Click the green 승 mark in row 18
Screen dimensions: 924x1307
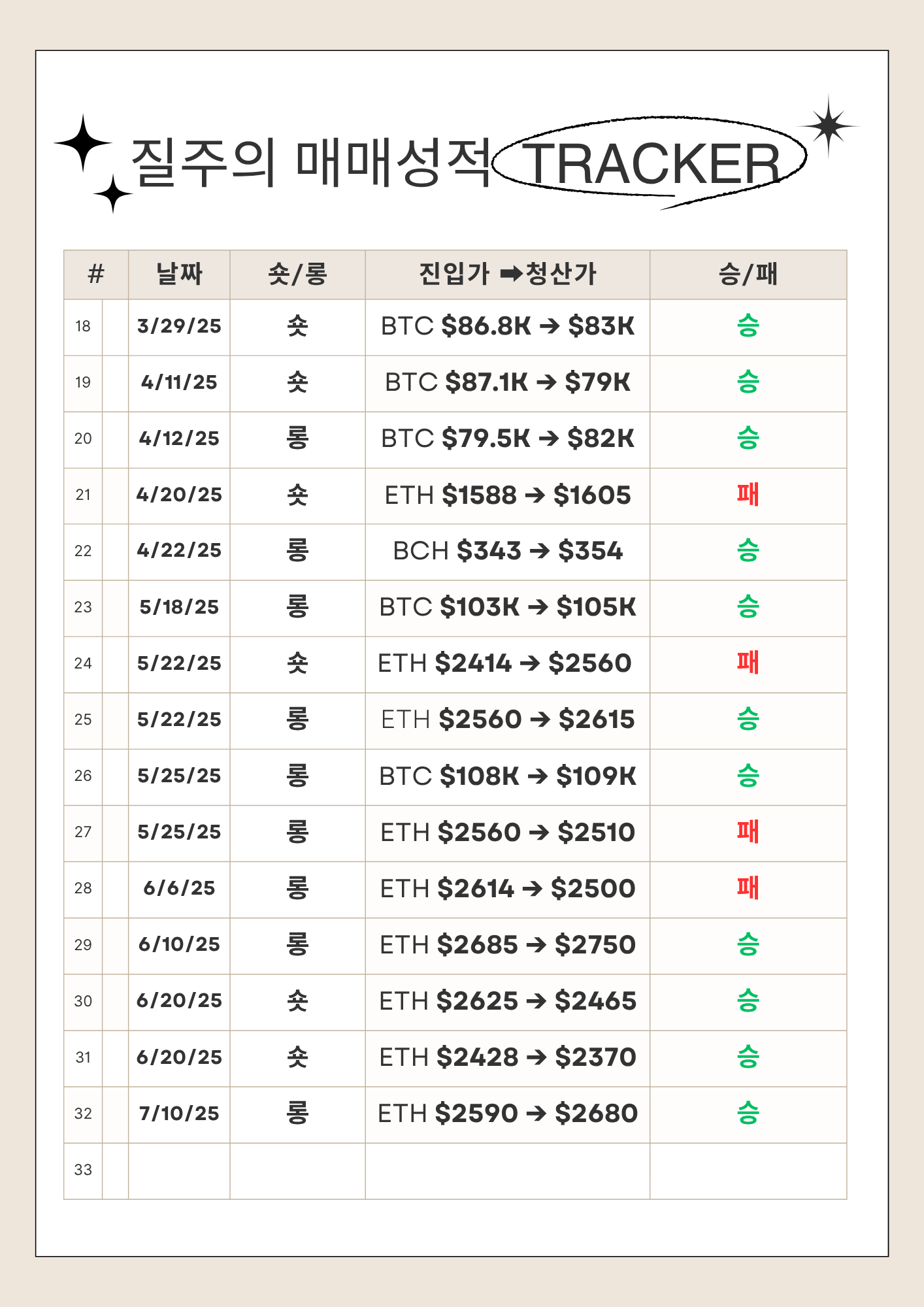[748, 325]
